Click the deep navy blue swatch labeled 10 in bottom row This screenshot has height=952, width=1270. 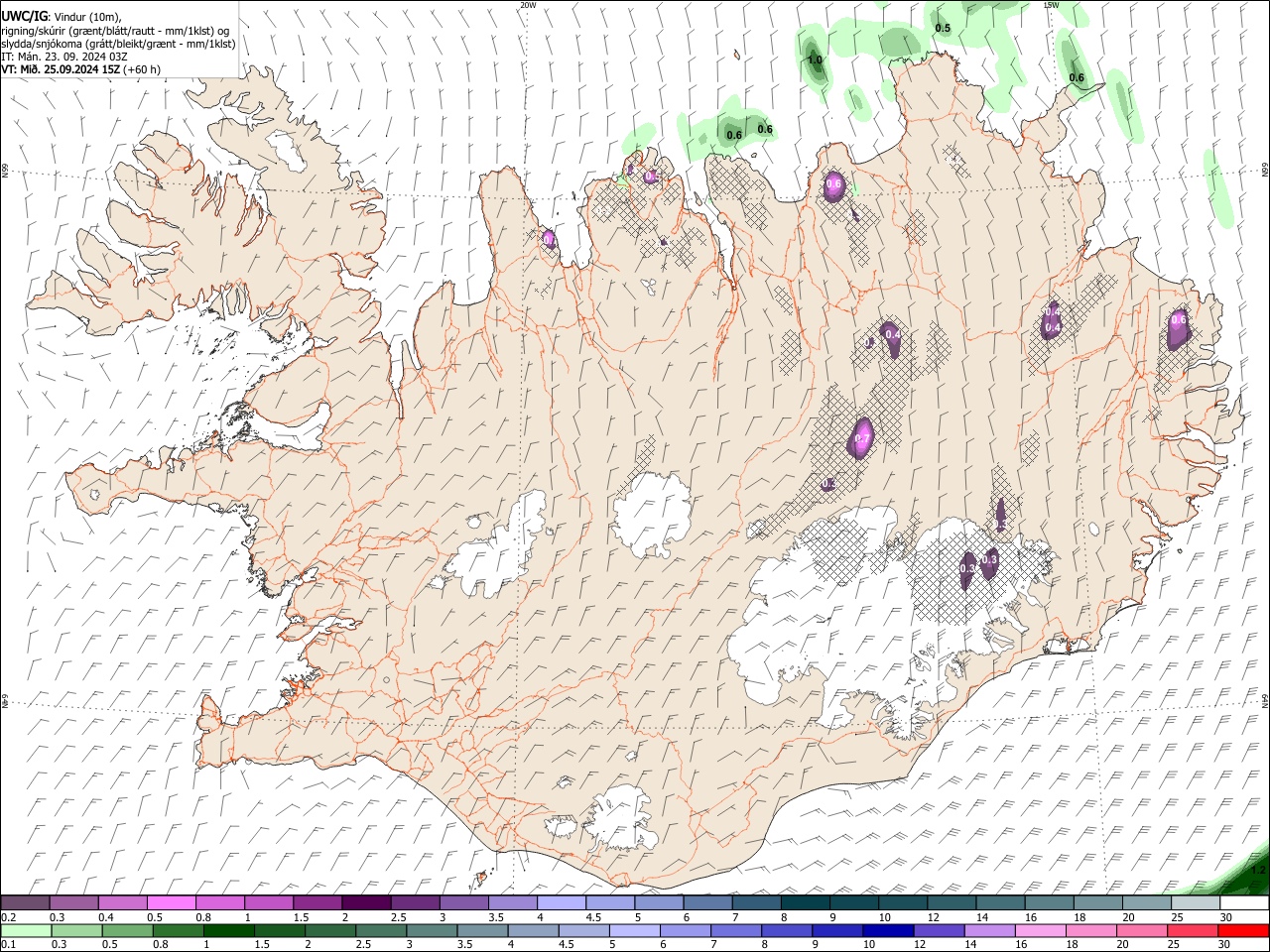coord(888,931)
